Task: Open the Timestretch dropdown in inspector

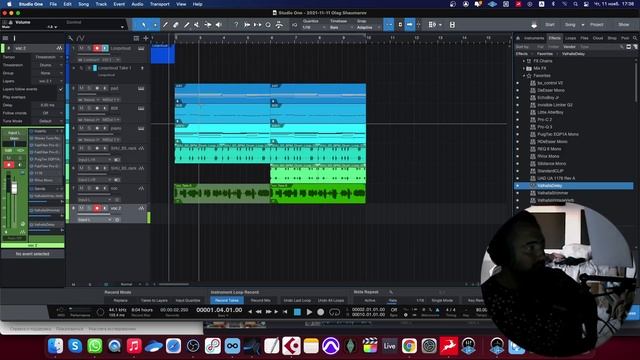Action: tap(47, 65)
